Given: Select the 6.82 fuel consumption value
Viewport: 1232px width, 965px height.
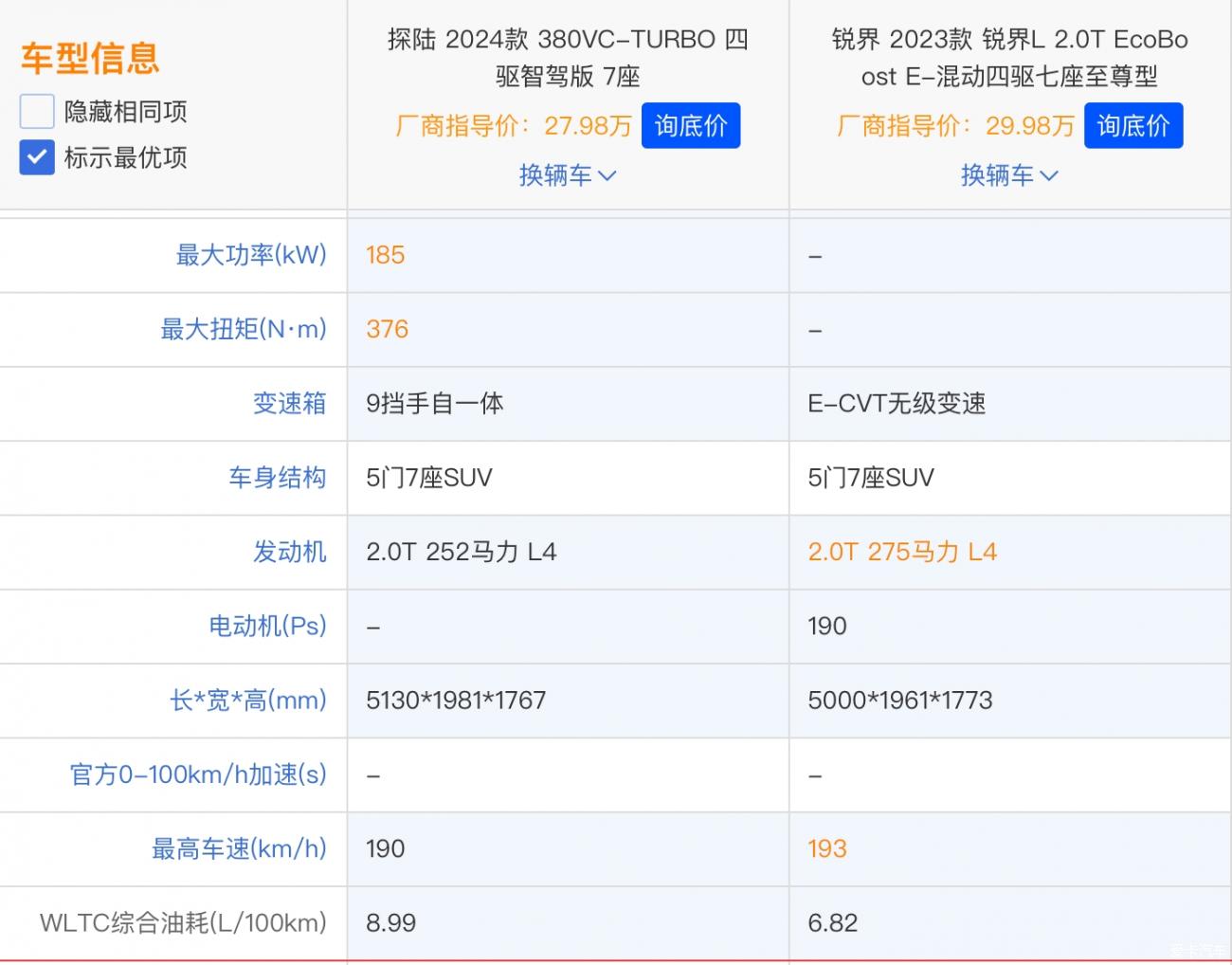Looking at the screenshot, I should tap(832, 922).
